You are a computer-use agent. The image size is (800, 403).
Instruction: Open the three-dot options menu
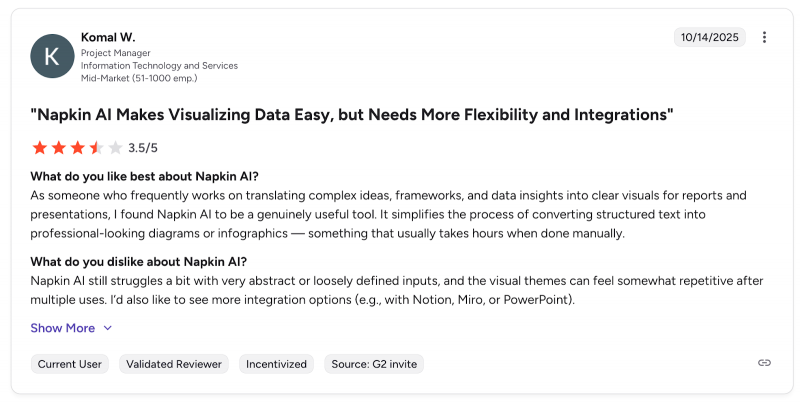coord(765,38)
